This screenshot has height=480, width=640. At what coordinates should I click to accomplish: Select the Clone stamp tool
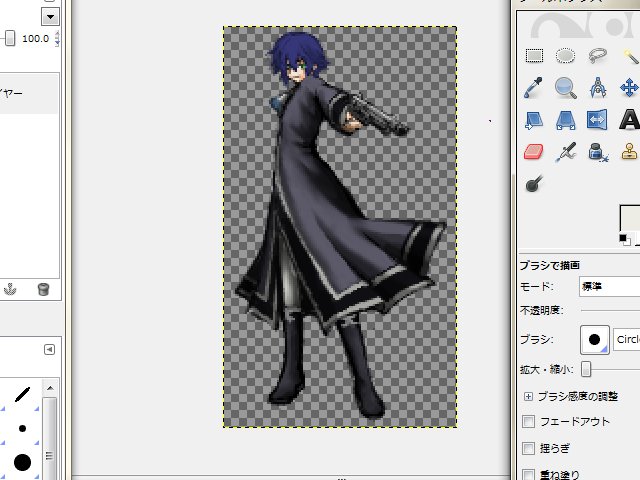630,151
